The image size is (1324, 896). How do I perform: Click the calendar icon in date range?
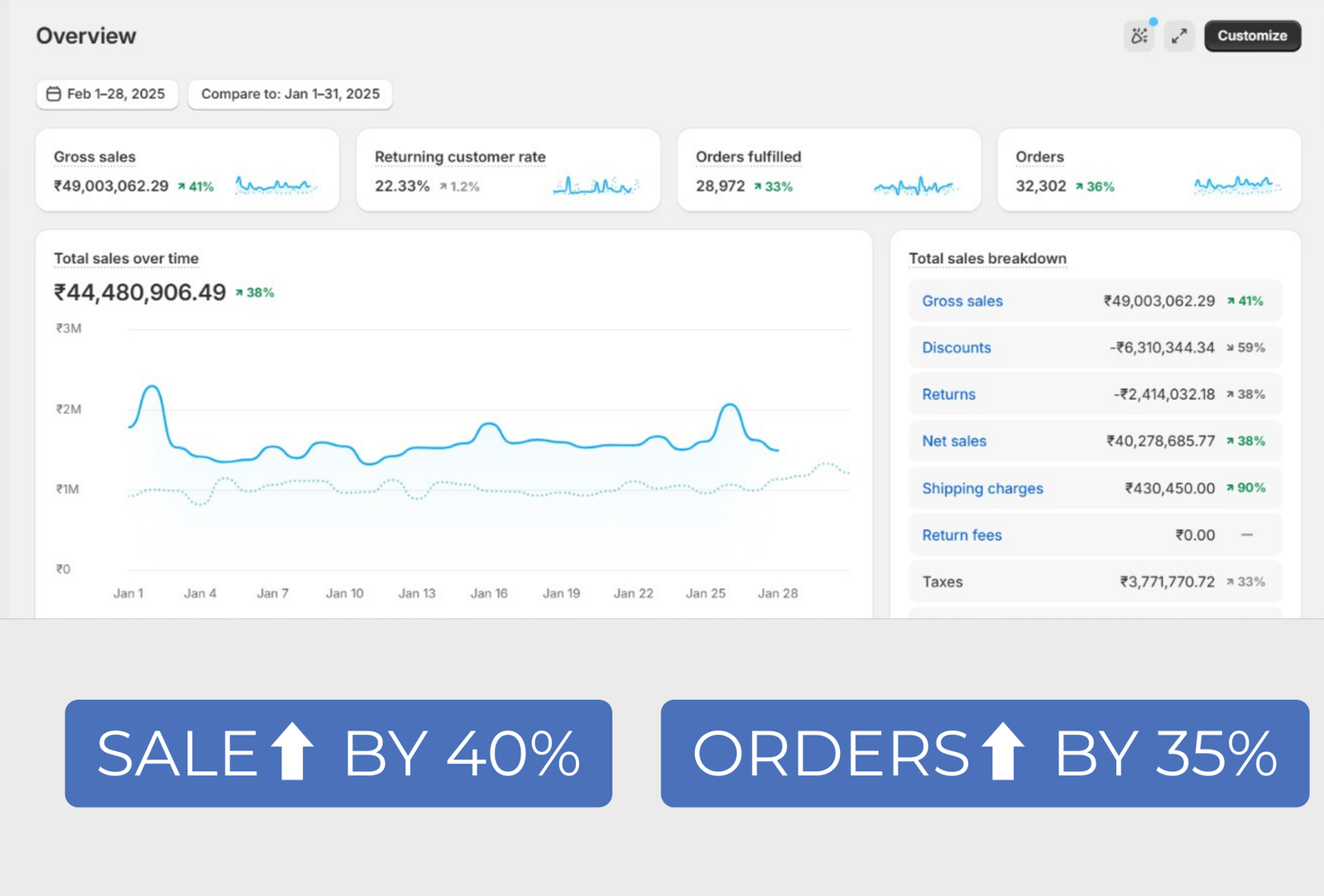coord(54,94)
